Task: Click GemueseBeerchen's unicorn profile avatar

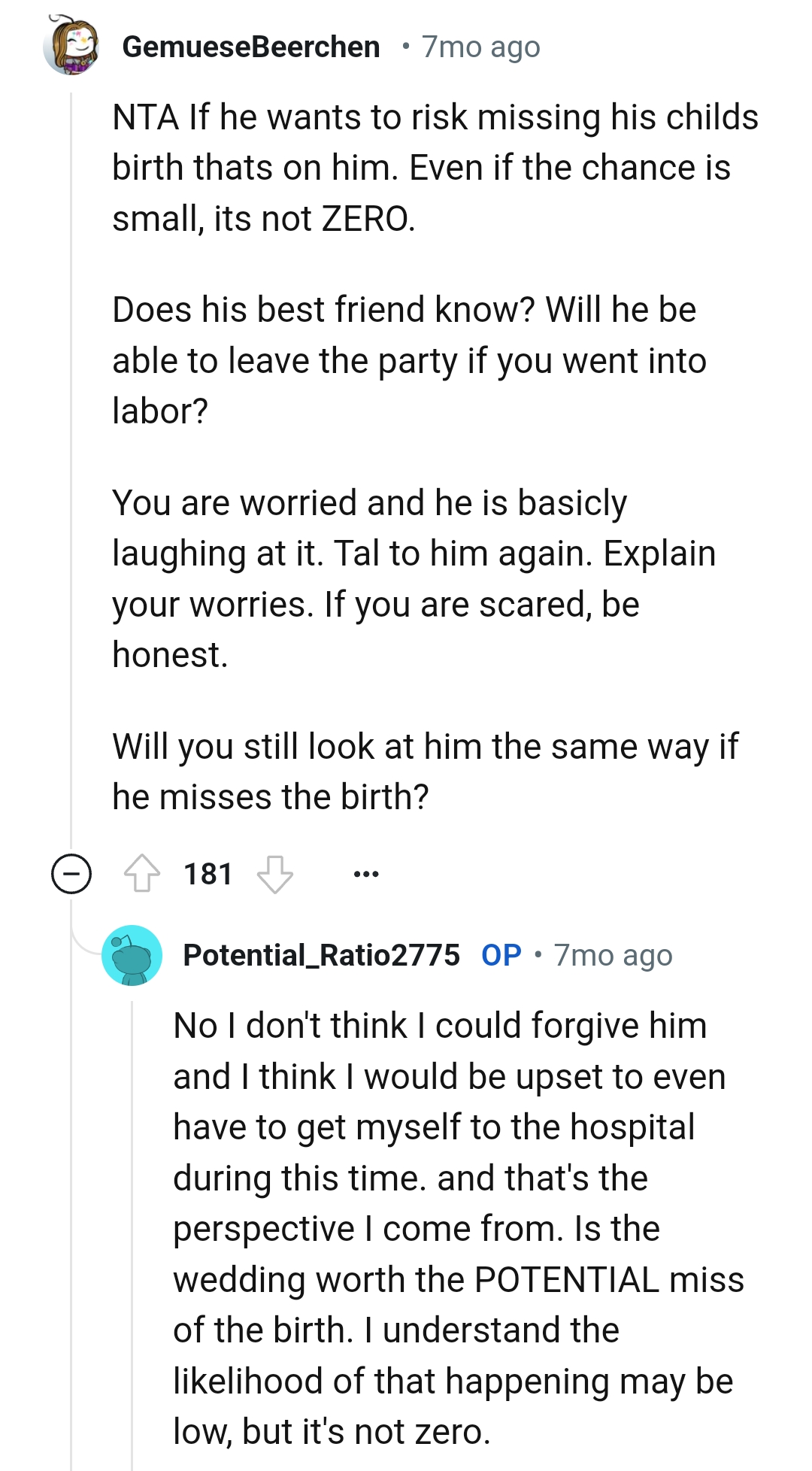Action: point(73,47)
